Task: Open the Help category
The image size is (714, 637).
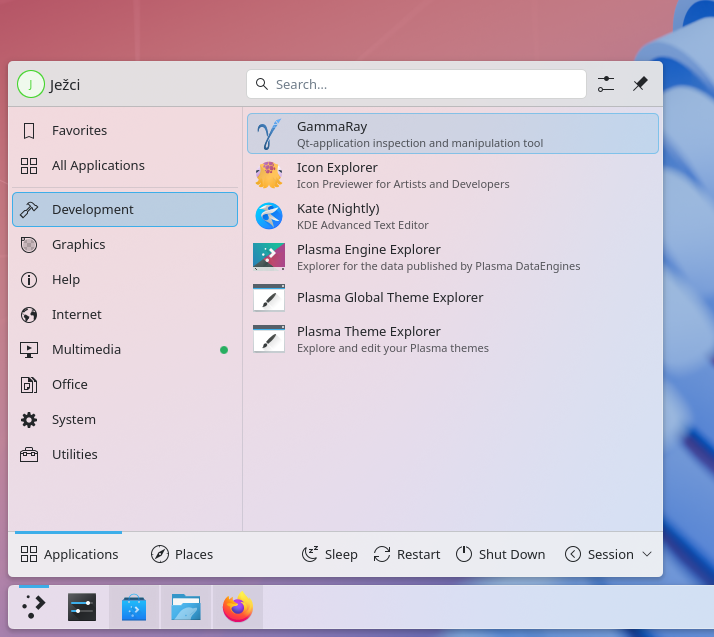Action: pos(125,280)
